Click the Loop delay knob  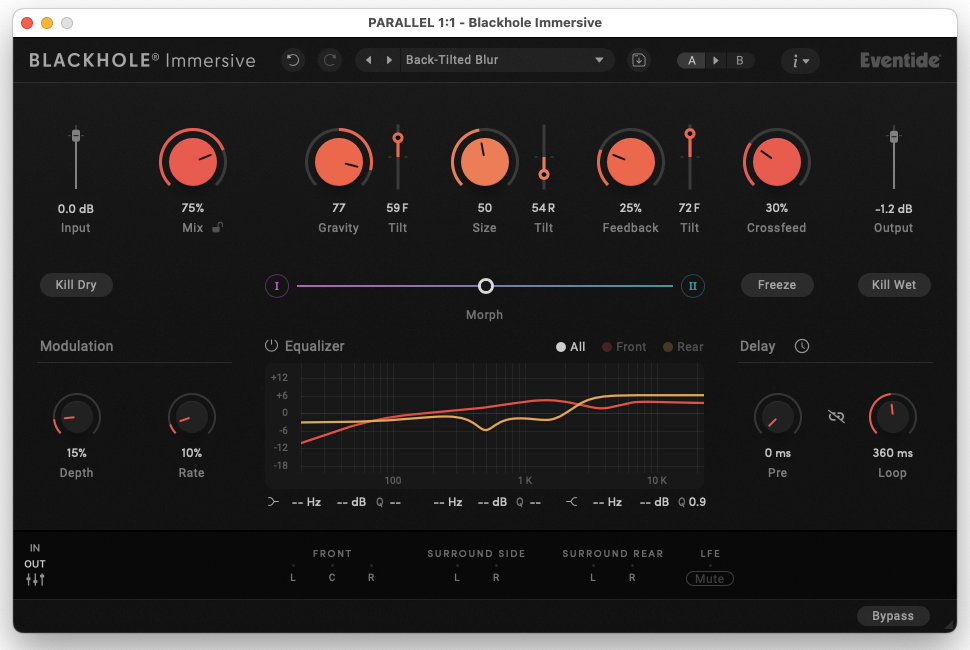coord(893,416)
